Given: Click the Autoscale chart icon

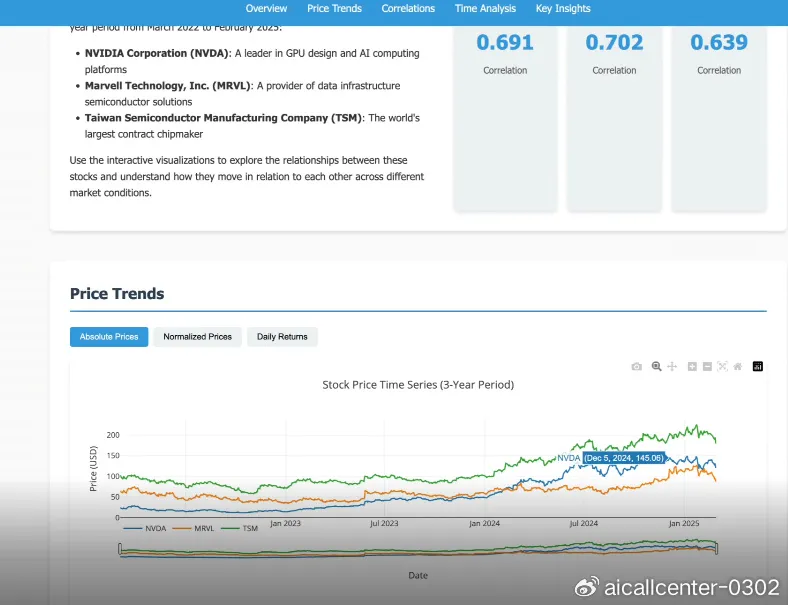Looking at the screenshot, I should pos(722,366).
